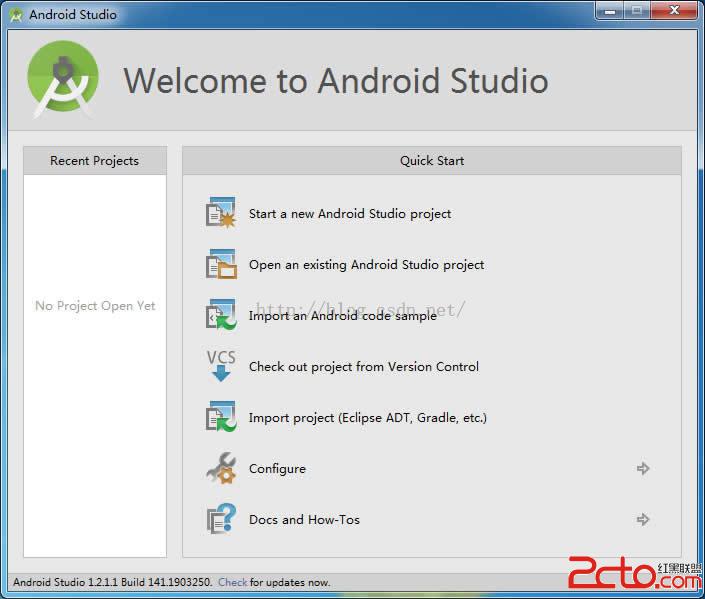This screenshot has width=705, height=599.
Task: Select Import project (Eclipse ADT, Gradle, etc.)
Action: [x=368, y=418]
